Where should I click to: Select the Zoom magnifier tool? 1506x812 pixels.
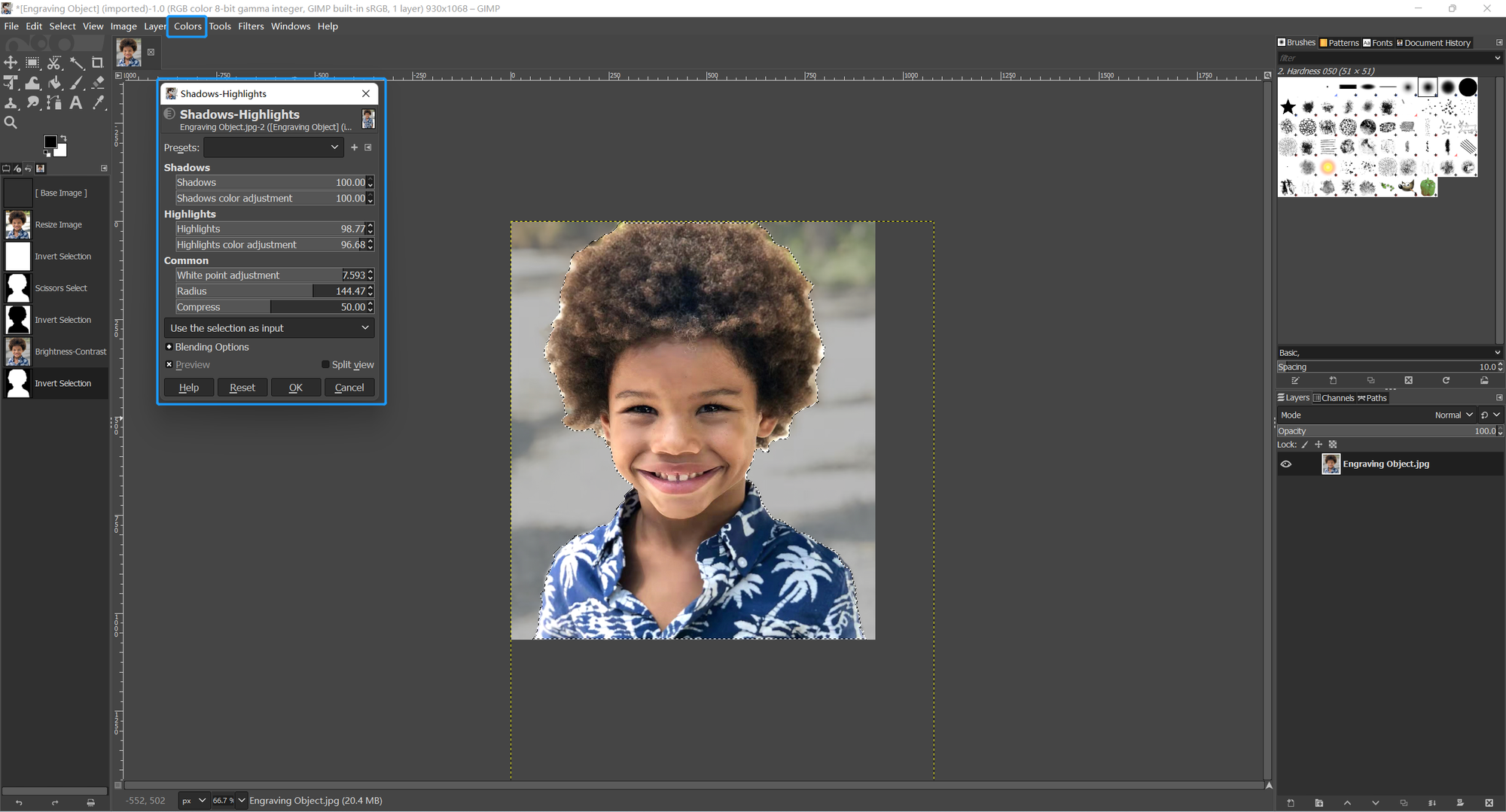11,123
